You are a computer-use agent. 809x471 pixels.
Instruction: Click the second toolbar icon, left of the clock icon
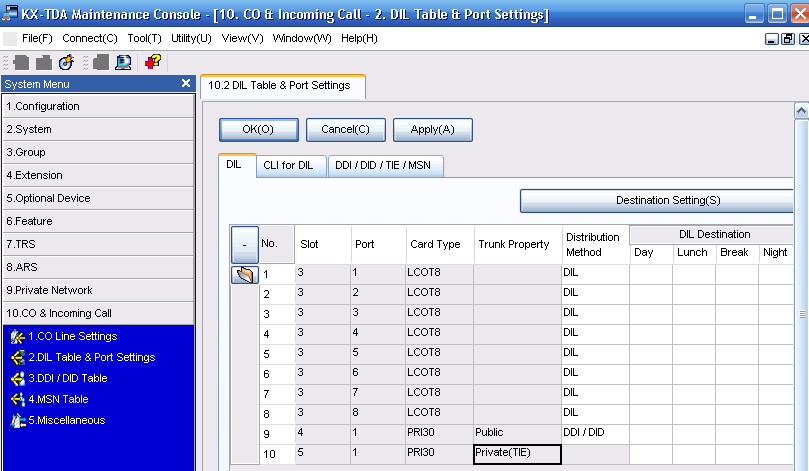[44, 62]
